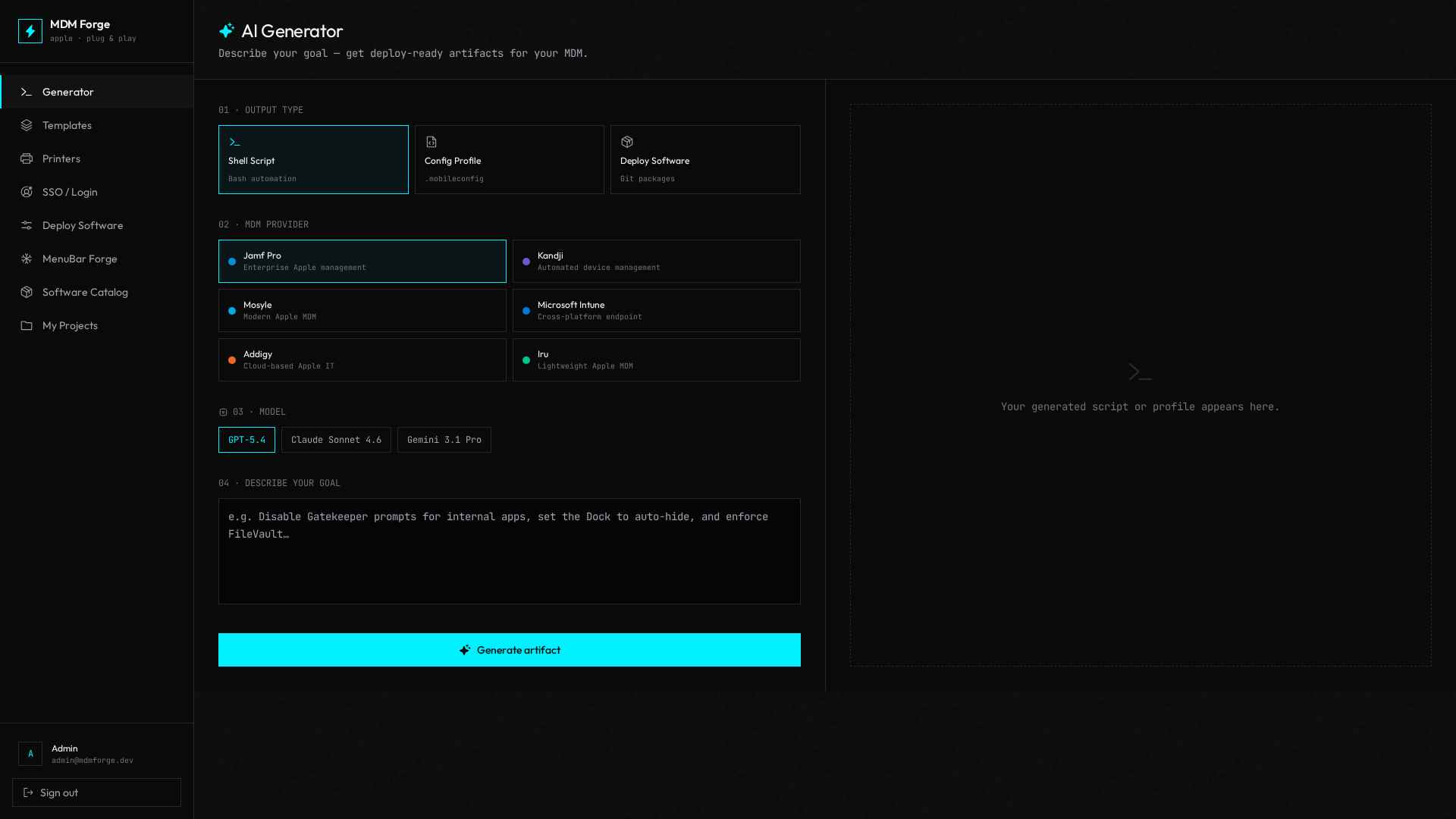The height and width of the screenshot is (819, 1456).
Task: Click the Deploy Software card's package icon
Action: (626, 142)
